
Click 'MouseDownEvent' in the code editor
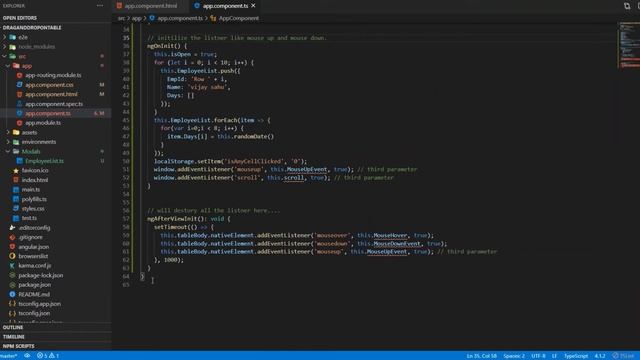click(397, 244)
